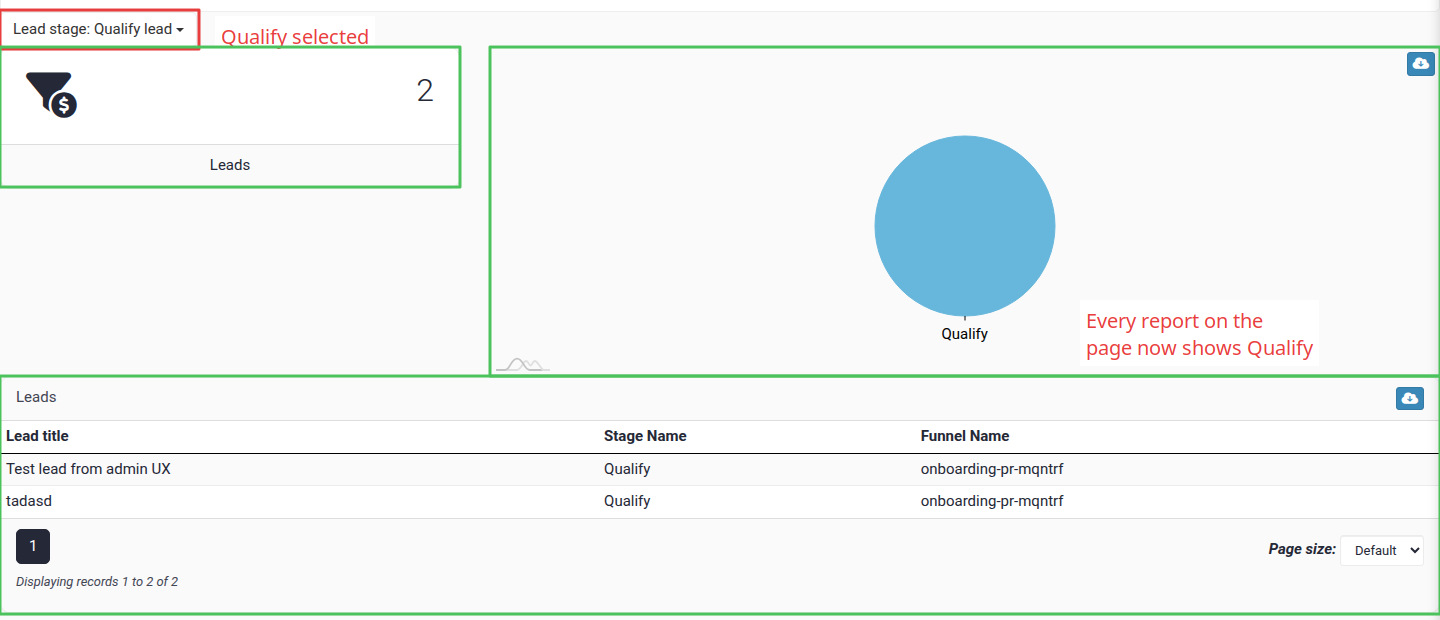Image resolution: width=1440 pixels, height=620 pixels.
Task: Open the Test lead from admin UX row
Action: 720,469
